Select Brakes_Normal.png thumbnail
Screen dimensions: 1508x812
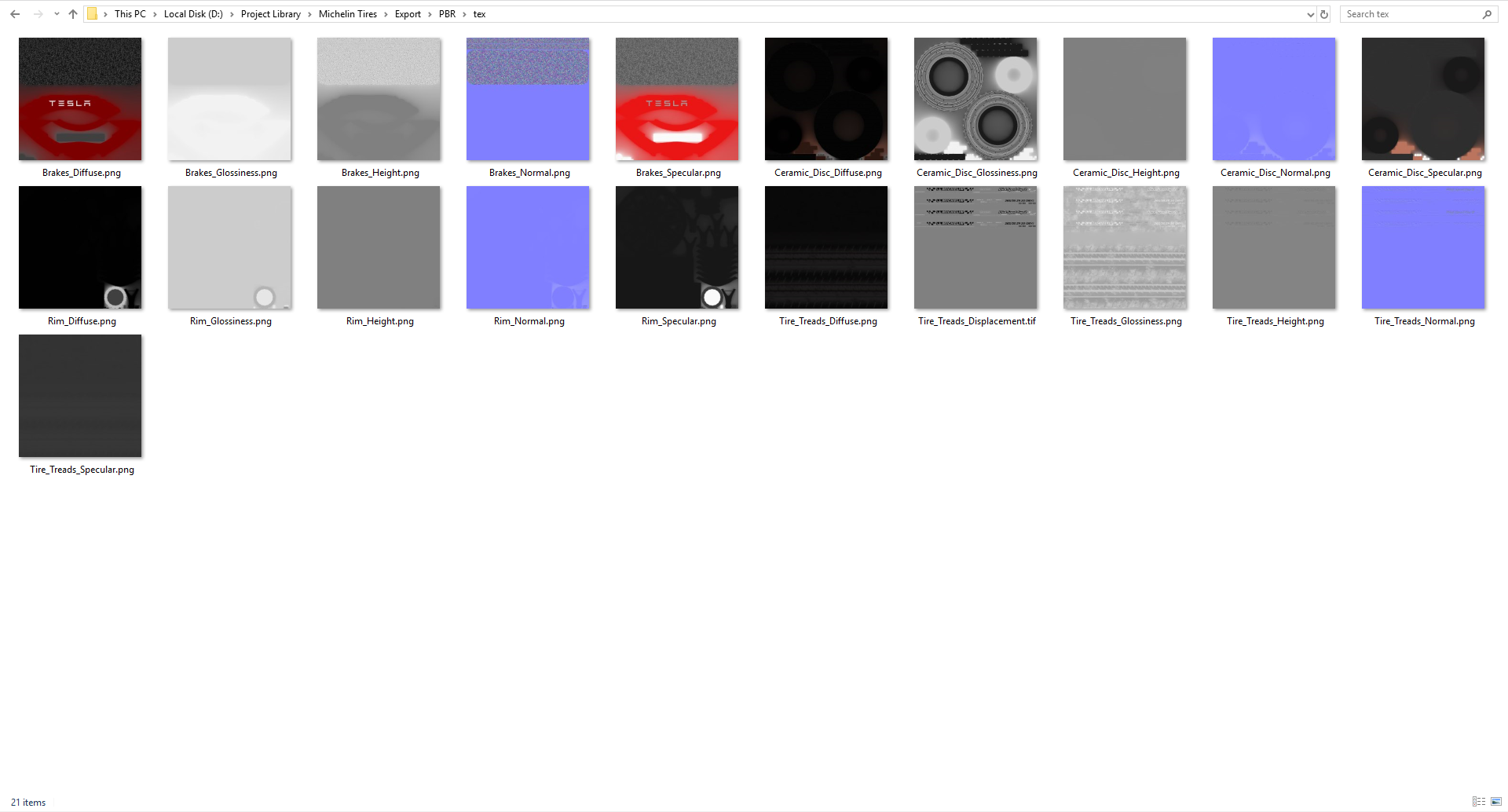tap(528, 99)
